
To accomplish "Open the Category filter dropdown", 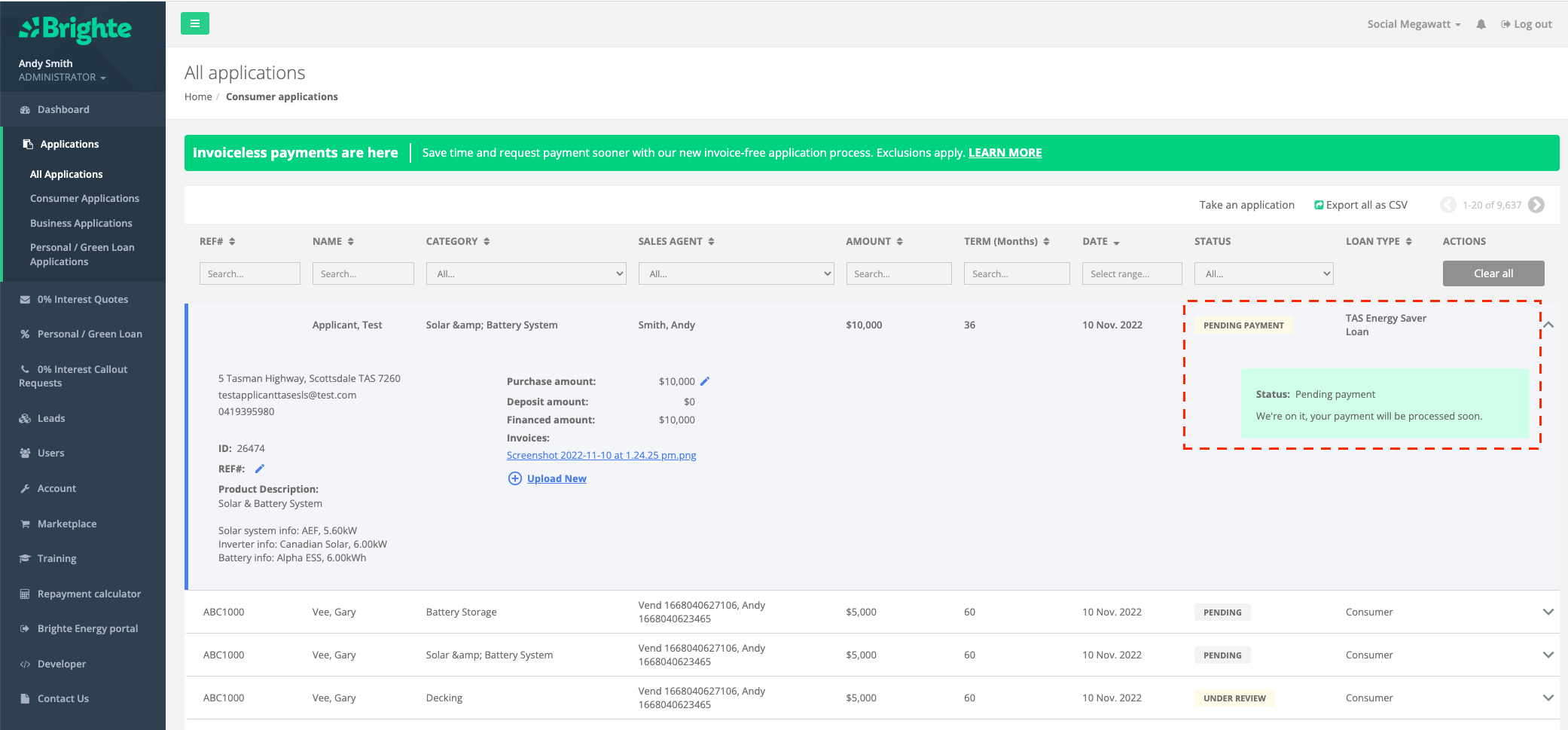I will [x=526, y=273].
